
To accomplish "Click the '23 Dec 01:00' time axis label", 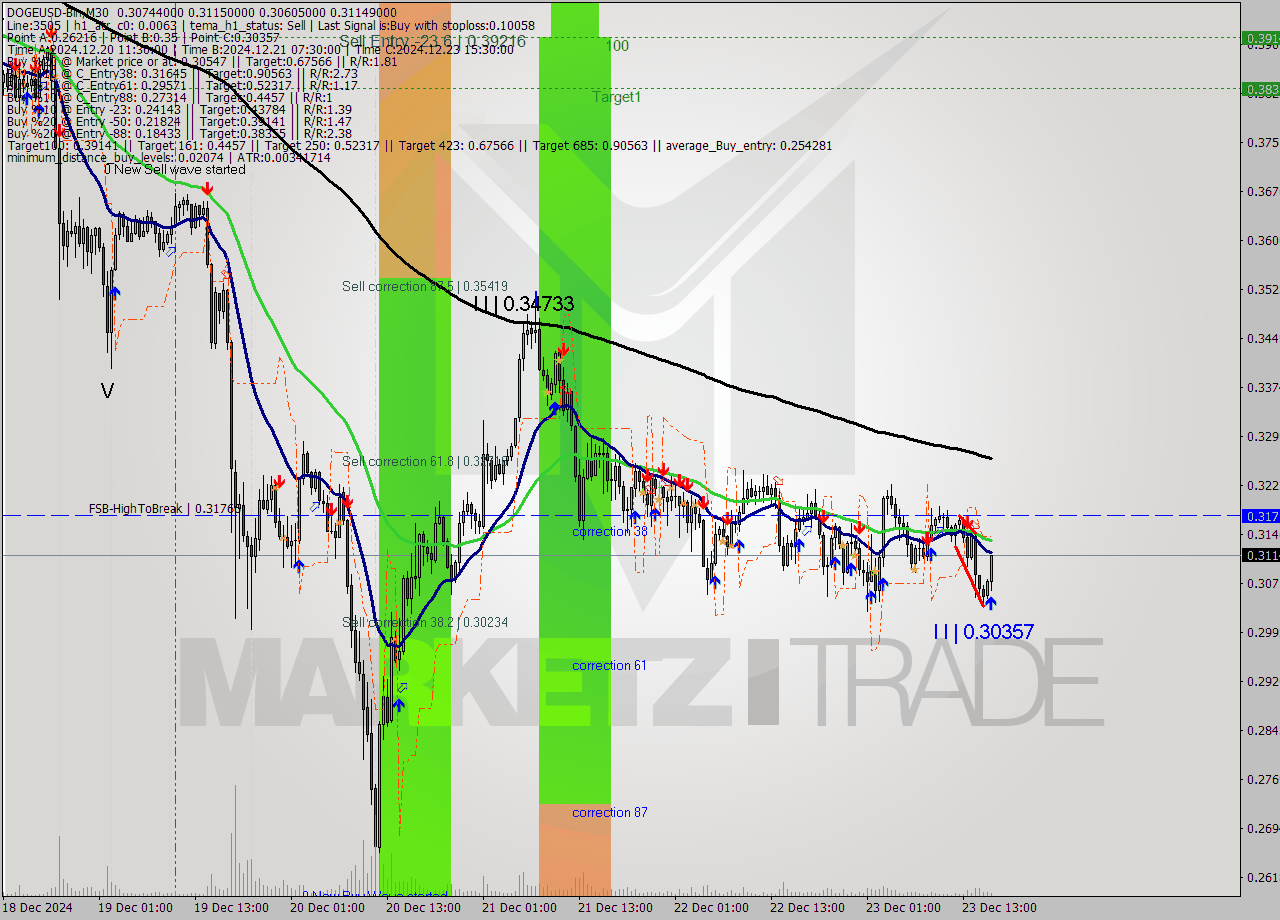I will coord(903,908).
